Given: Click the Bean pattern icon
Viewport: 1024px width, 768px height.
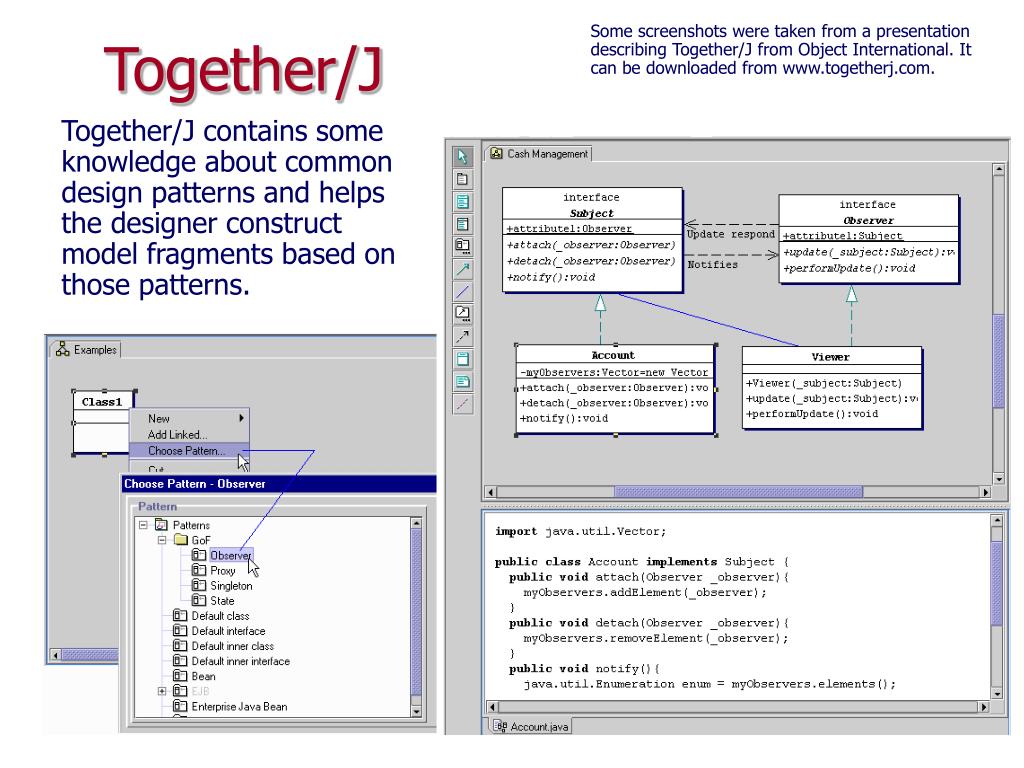Looking at the screenshot, I should (x=180, y=676).
